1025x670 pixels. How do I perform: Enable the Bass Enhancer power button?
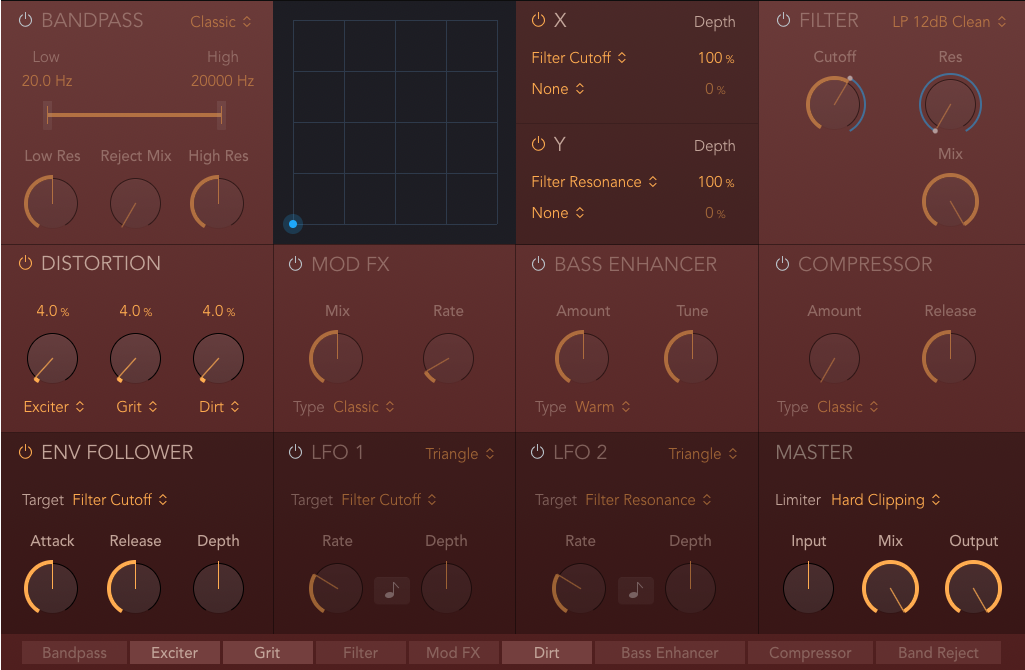(x=538, y=264)
